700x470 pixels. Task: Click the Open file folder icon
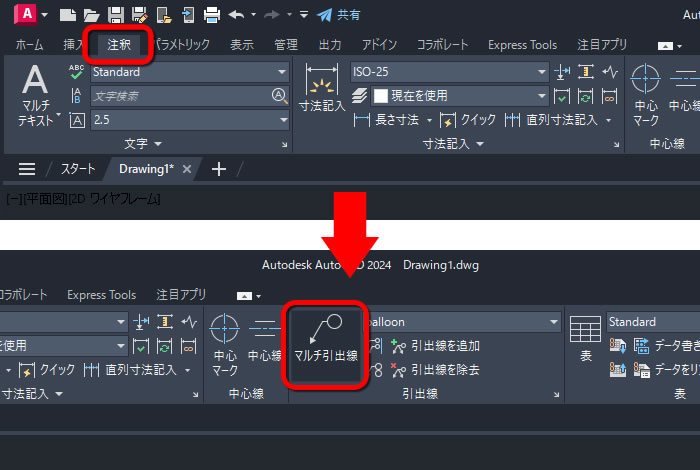coord(92,15)
